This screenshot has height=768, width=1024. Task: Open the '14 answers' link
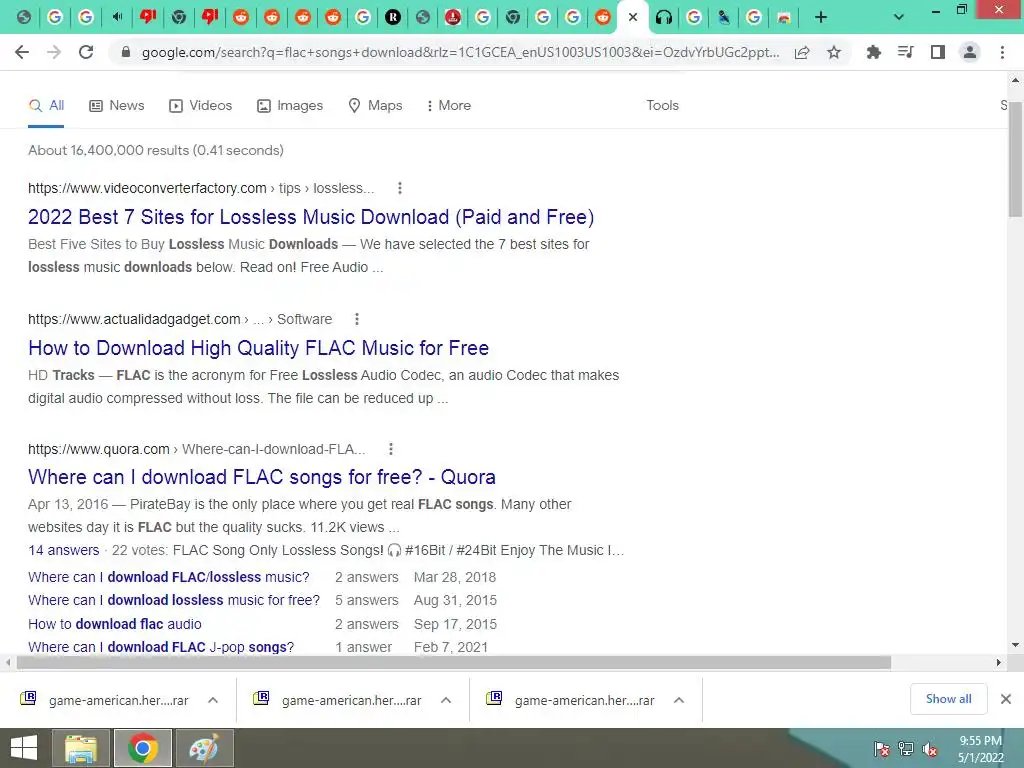63,550
